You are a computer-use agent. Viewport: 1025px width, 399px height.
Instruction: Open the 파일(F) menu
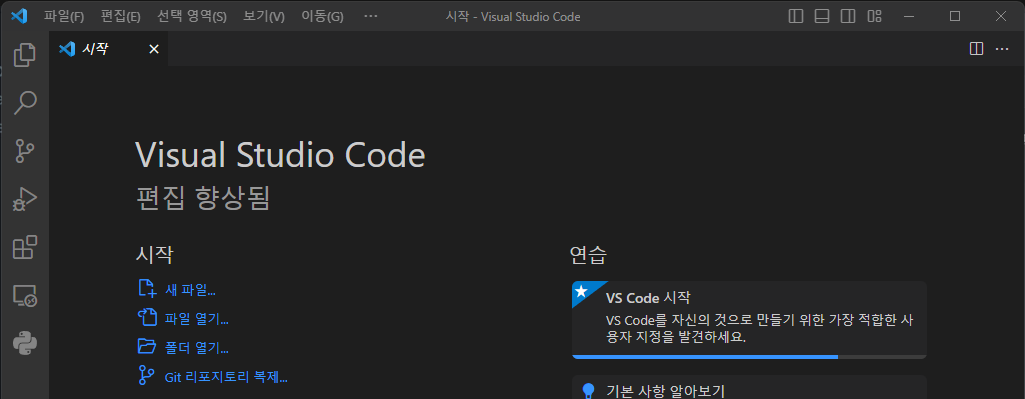(64, 16)
